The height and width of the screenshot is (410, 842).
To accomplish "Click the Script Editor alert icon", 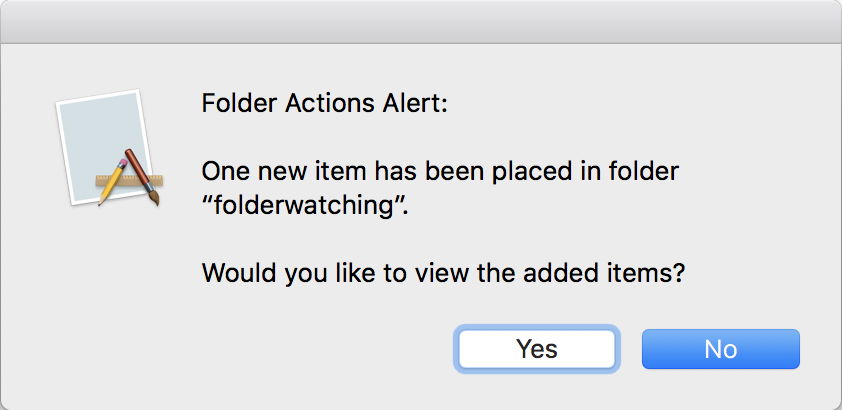I will tap(108, 148).
